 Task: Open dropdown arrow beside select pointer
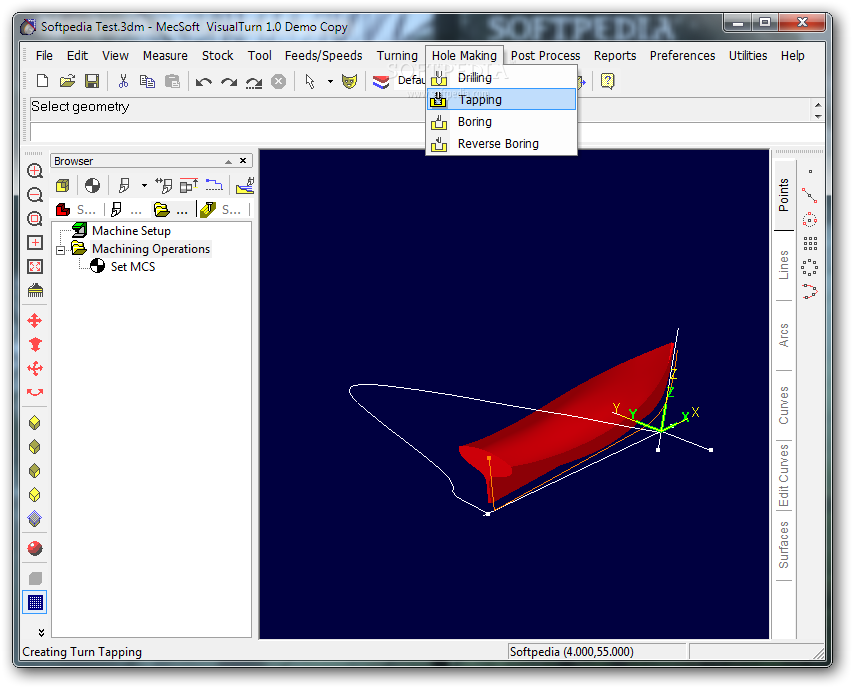[x=330, y=82]
